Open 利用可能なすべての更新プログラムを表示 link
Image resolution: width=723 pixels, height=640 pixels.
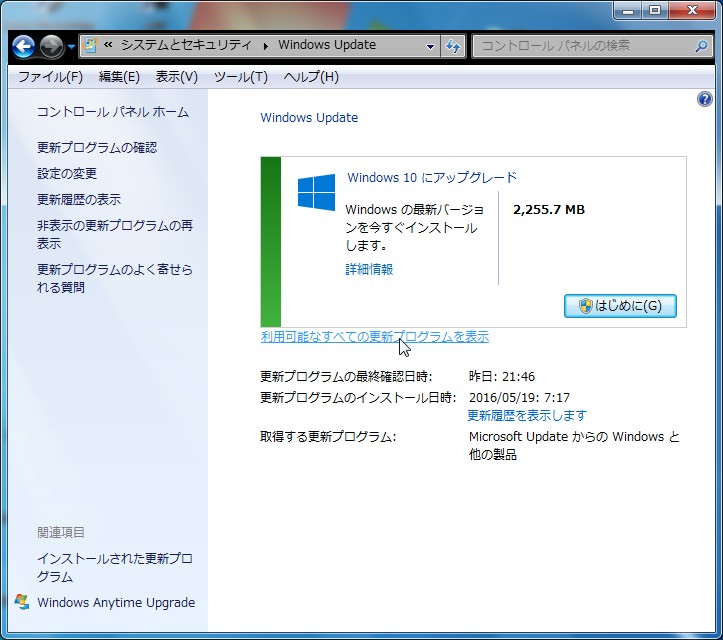pyautogui.click(x=375, y=337)
